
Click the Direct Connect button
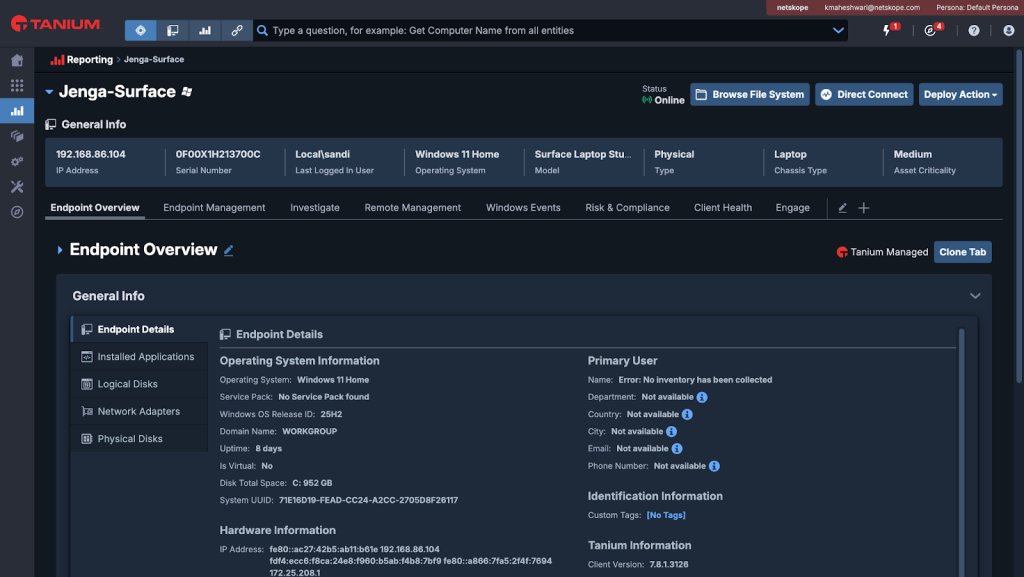pos(864,95)
